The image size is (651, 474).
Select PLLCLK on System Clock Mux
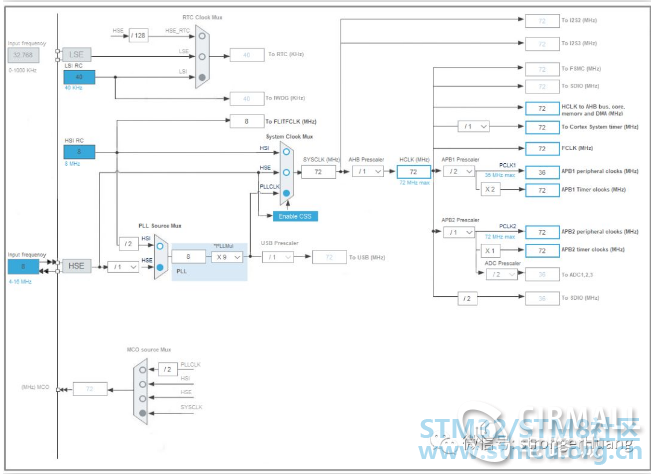pyautogui.click(x=286, y=193)
